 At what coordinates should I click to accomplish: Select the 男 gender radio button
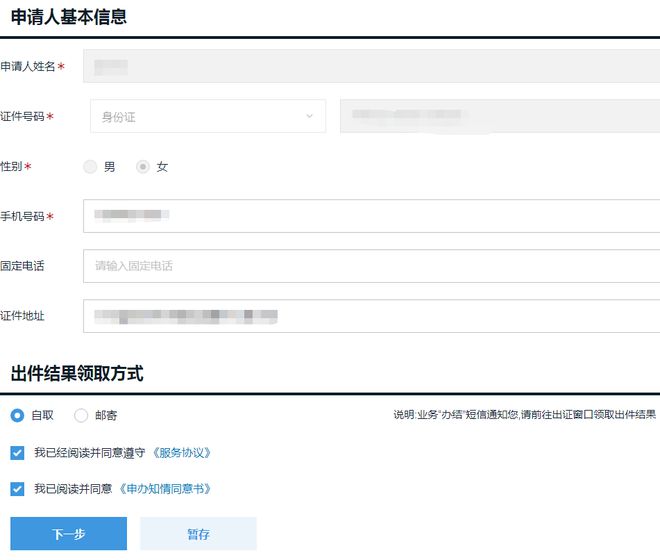point(90,167)
